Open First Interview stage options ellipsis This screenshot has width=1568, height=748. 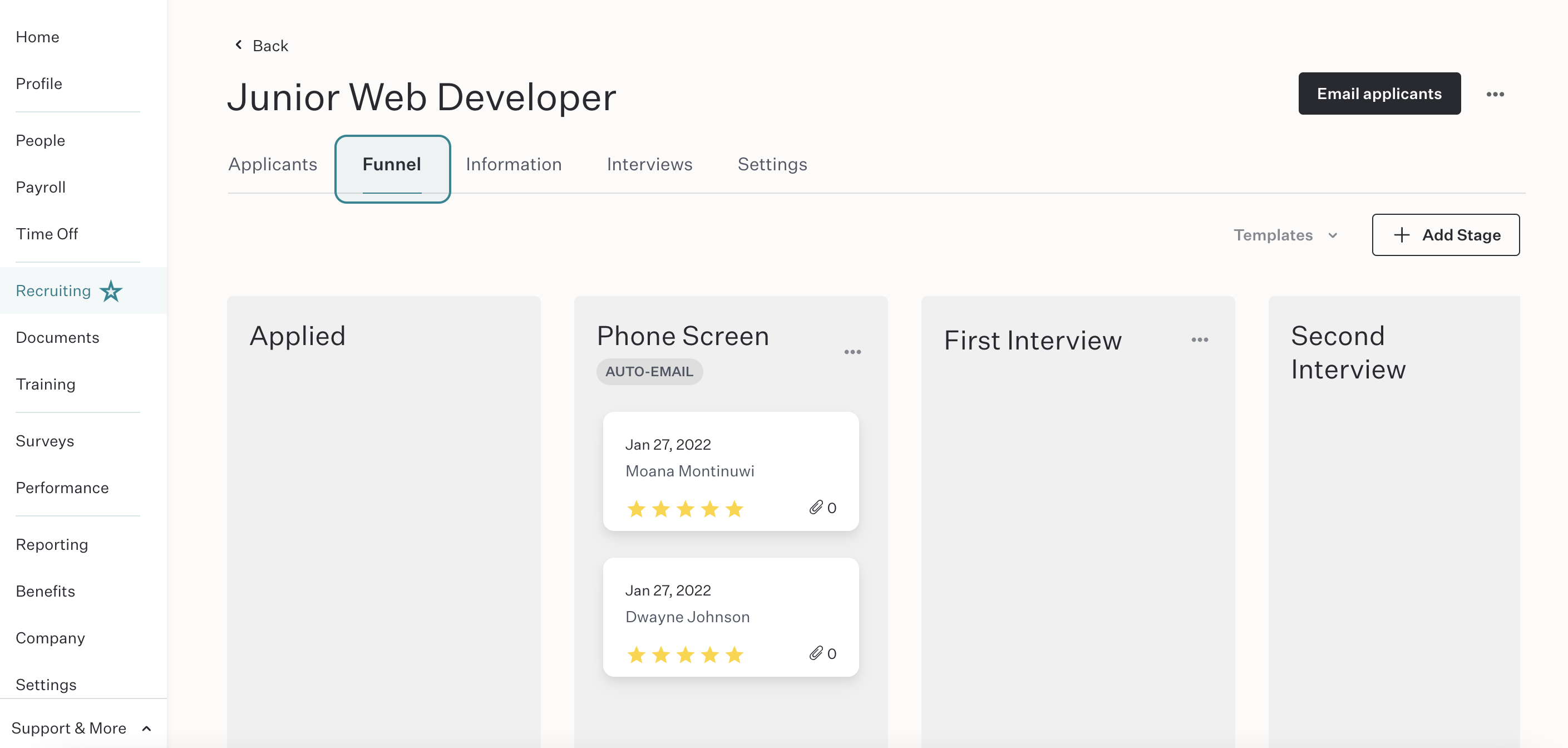click(x=1199, y=339)
